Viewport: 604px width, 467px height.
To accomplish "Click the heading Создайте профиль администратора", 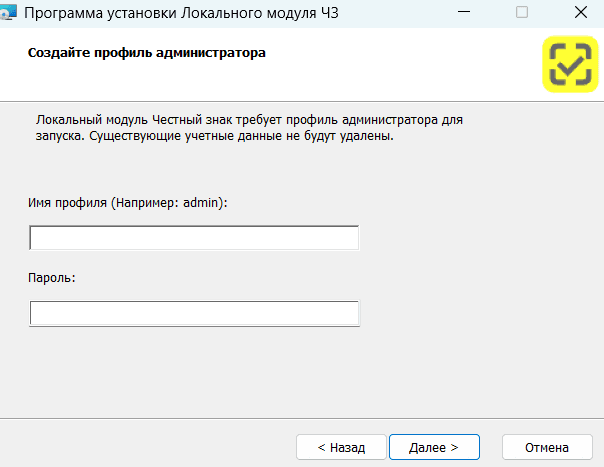I will [146, 52].
